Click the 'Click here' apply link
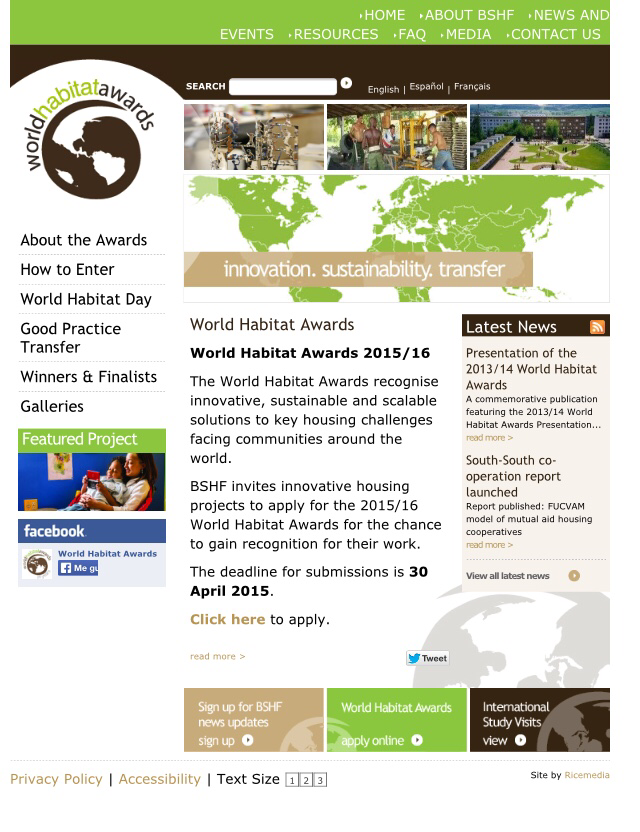The image size is (640, 832). [x=227, y=619]
